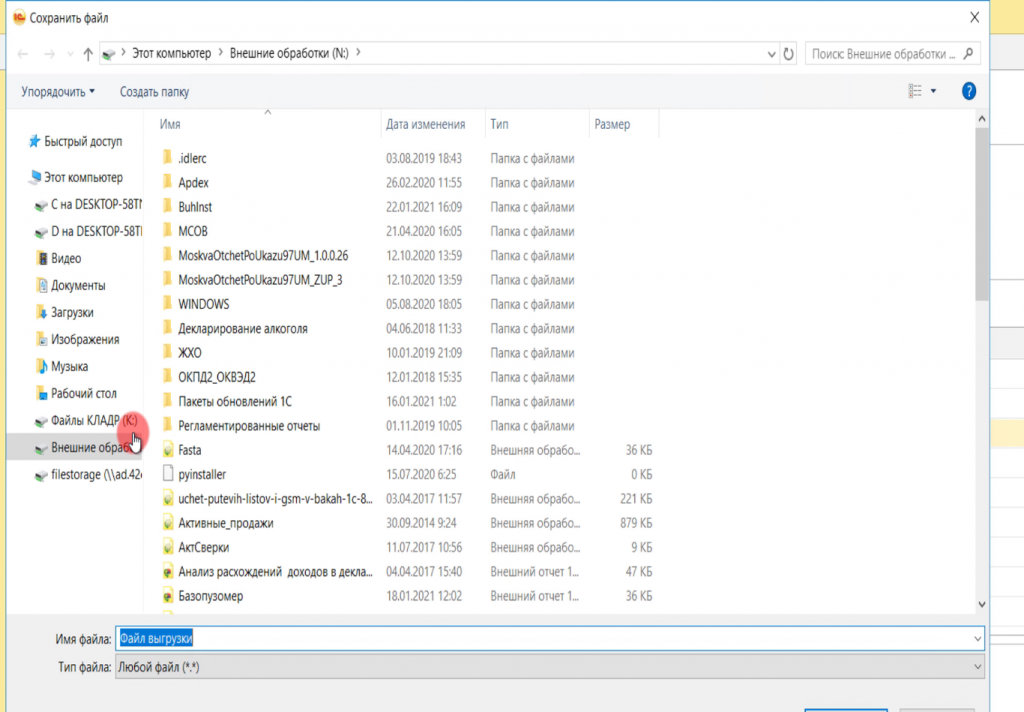The image size is (1024, 712).
Task: Click the help question mark icon
Action: pos(968,91)
